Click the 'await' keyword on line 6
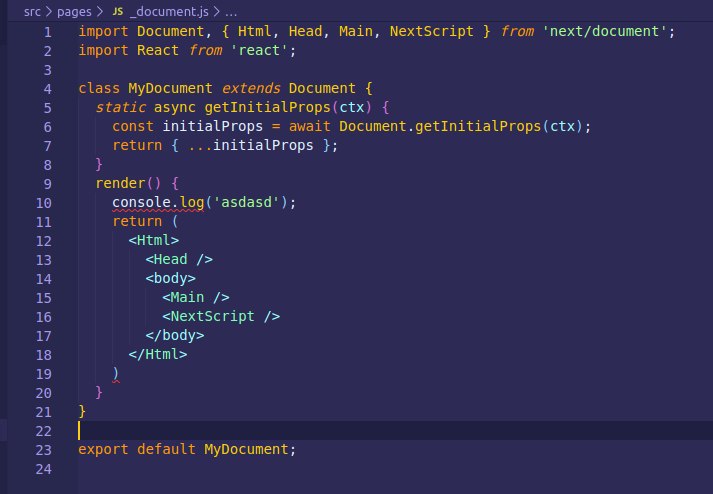Viewport: 713px width, 494px height. click(x=309, y=126)
